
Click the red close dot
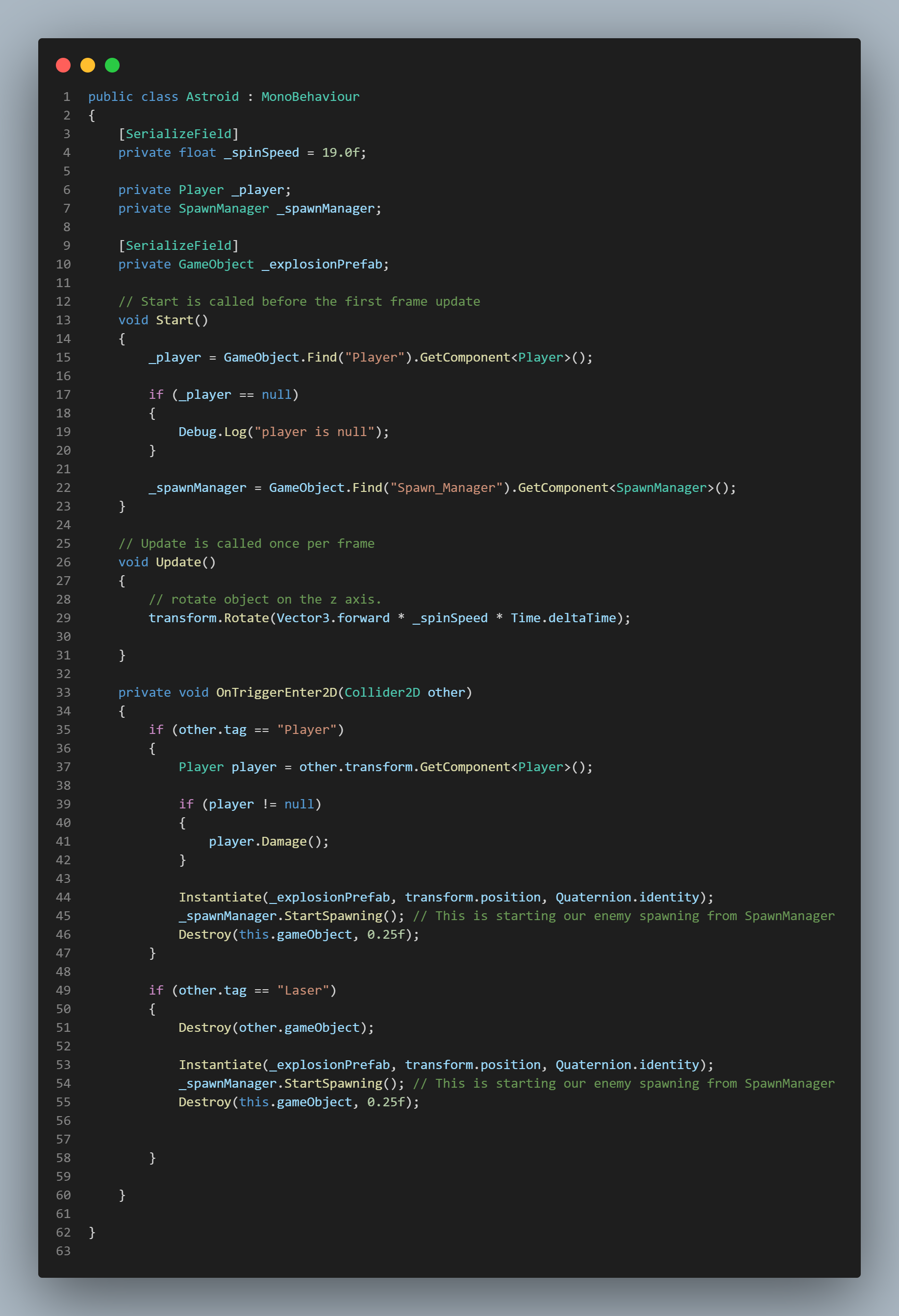click(63, 65)
